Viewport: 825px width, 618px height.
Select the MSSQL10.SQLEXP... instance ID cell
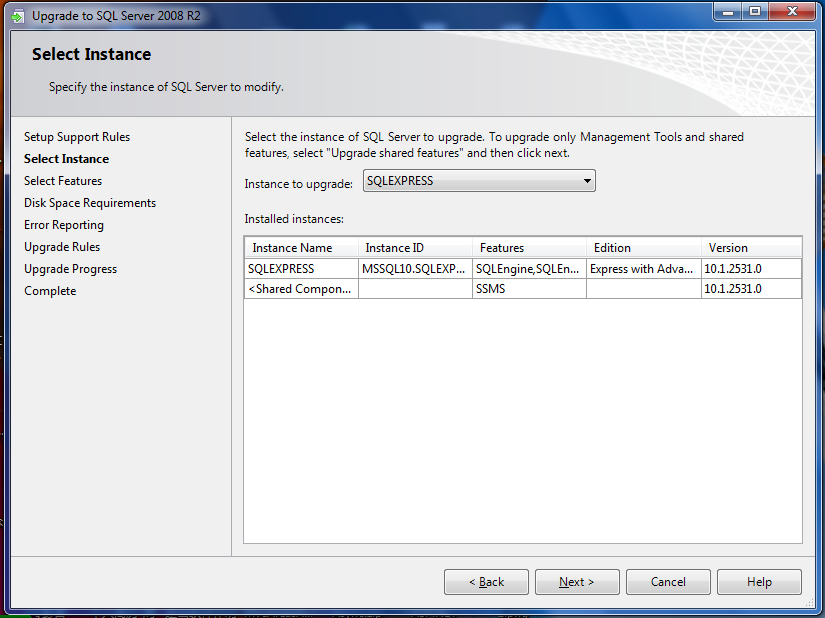[415, 269]
